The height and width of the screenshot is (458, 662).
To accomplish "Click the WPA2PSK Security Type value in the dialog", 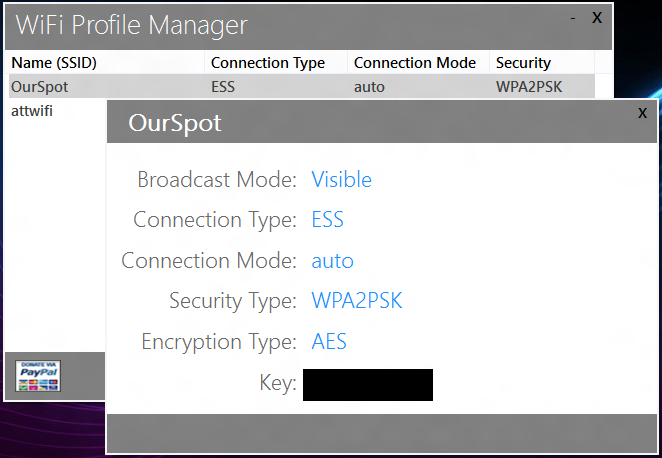I will click(357, 301).
